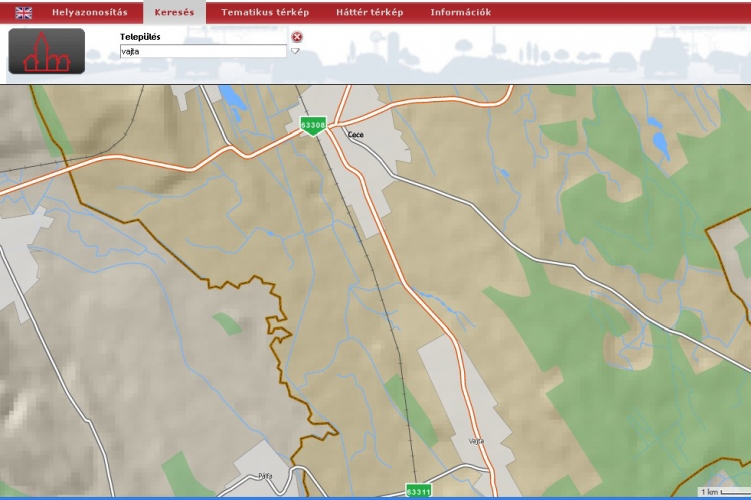751x500 pixels.
Task: Click the green 63306 road marker
Action: (x=313, y=125)
